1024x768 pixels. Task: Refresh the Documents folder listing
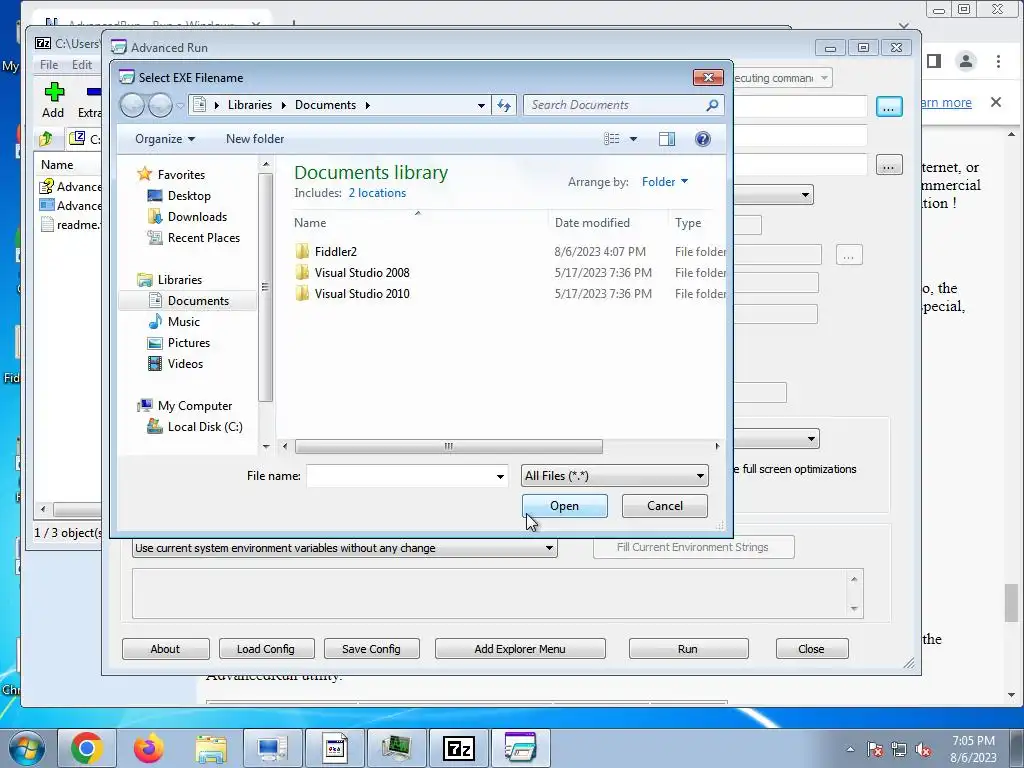504,105
